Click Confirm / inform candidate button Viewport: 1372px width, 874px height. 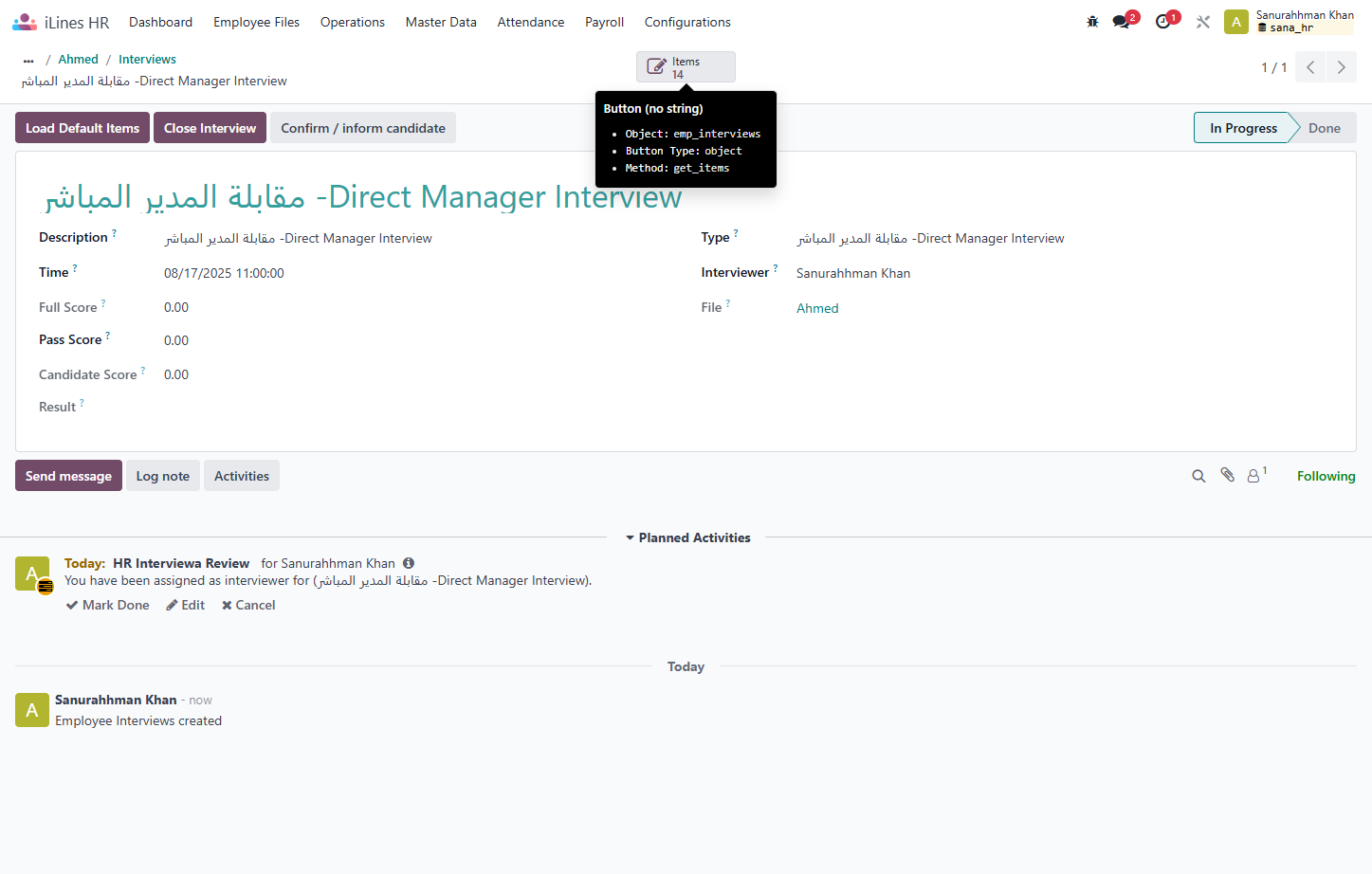click(x=363, y=128)
